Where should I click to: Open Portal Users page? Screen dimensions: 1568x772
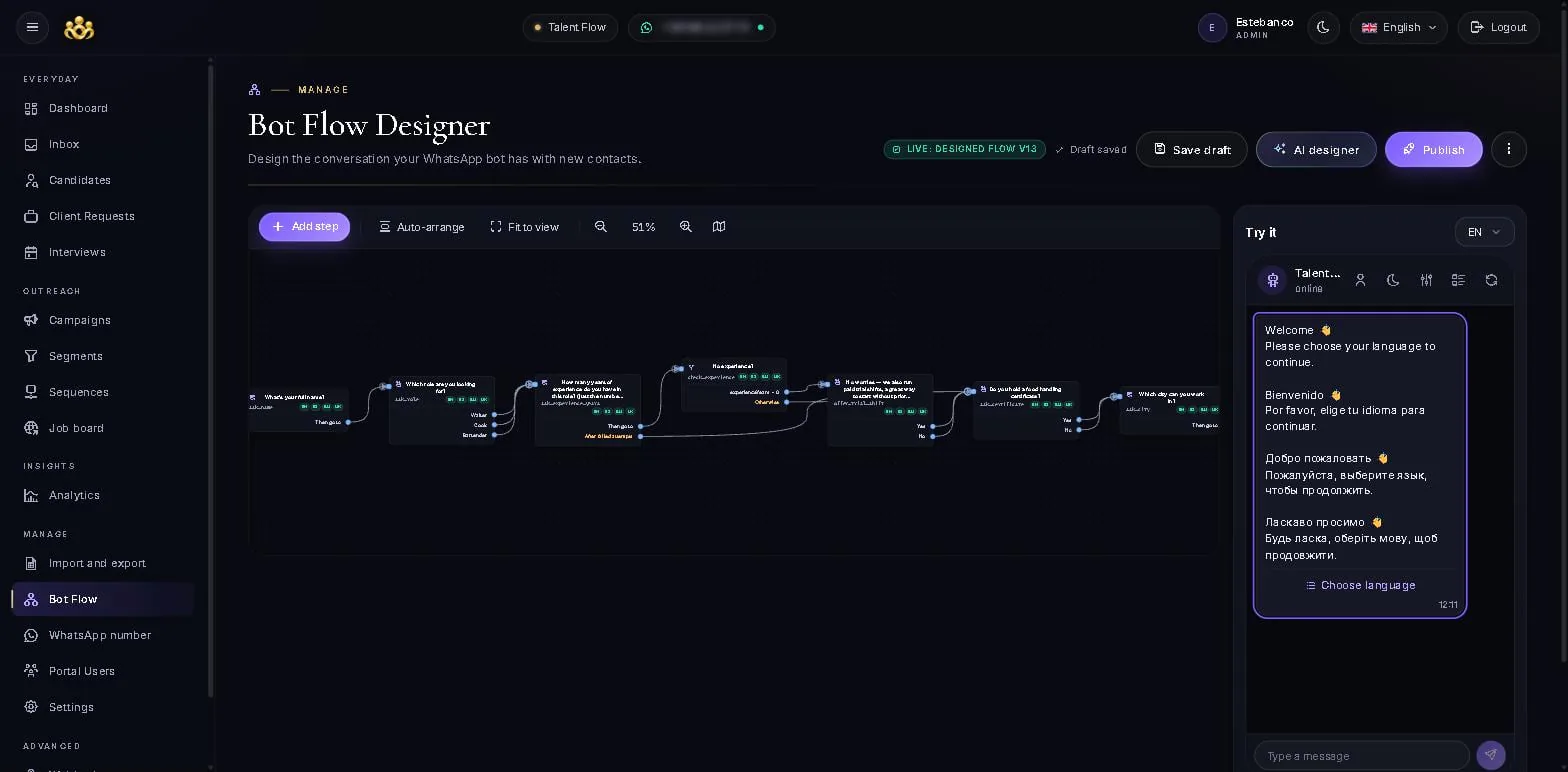(x=103, y=671)
